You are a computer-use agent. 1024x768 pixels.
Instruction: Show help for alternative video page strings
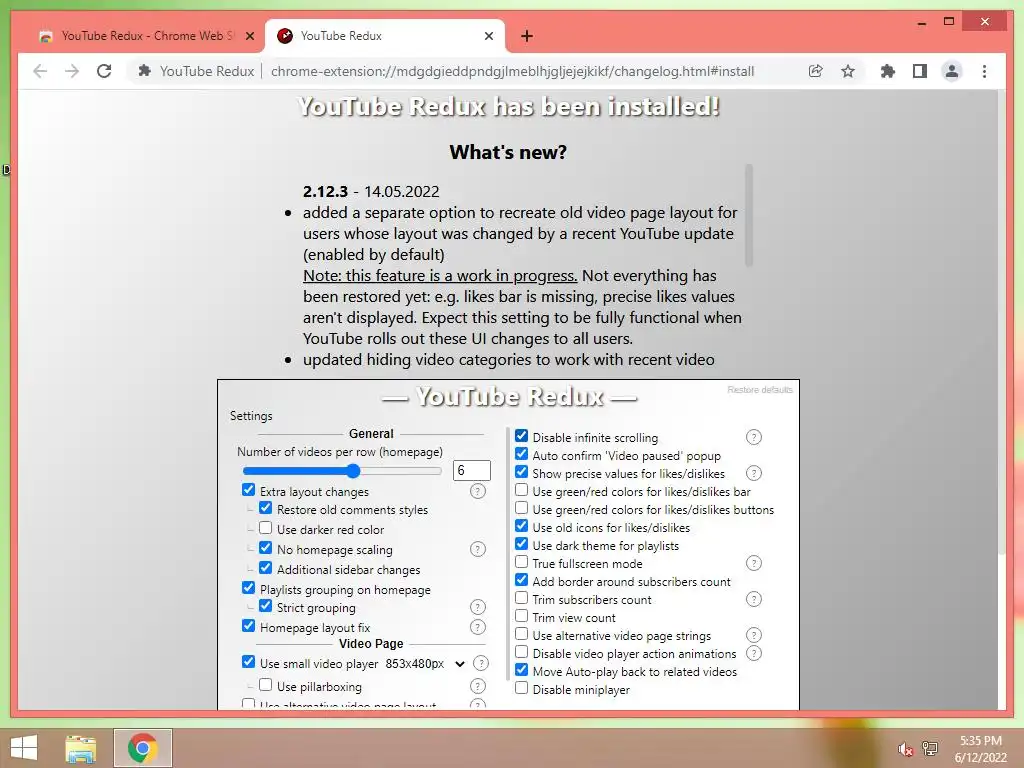(x=754, y=635)
